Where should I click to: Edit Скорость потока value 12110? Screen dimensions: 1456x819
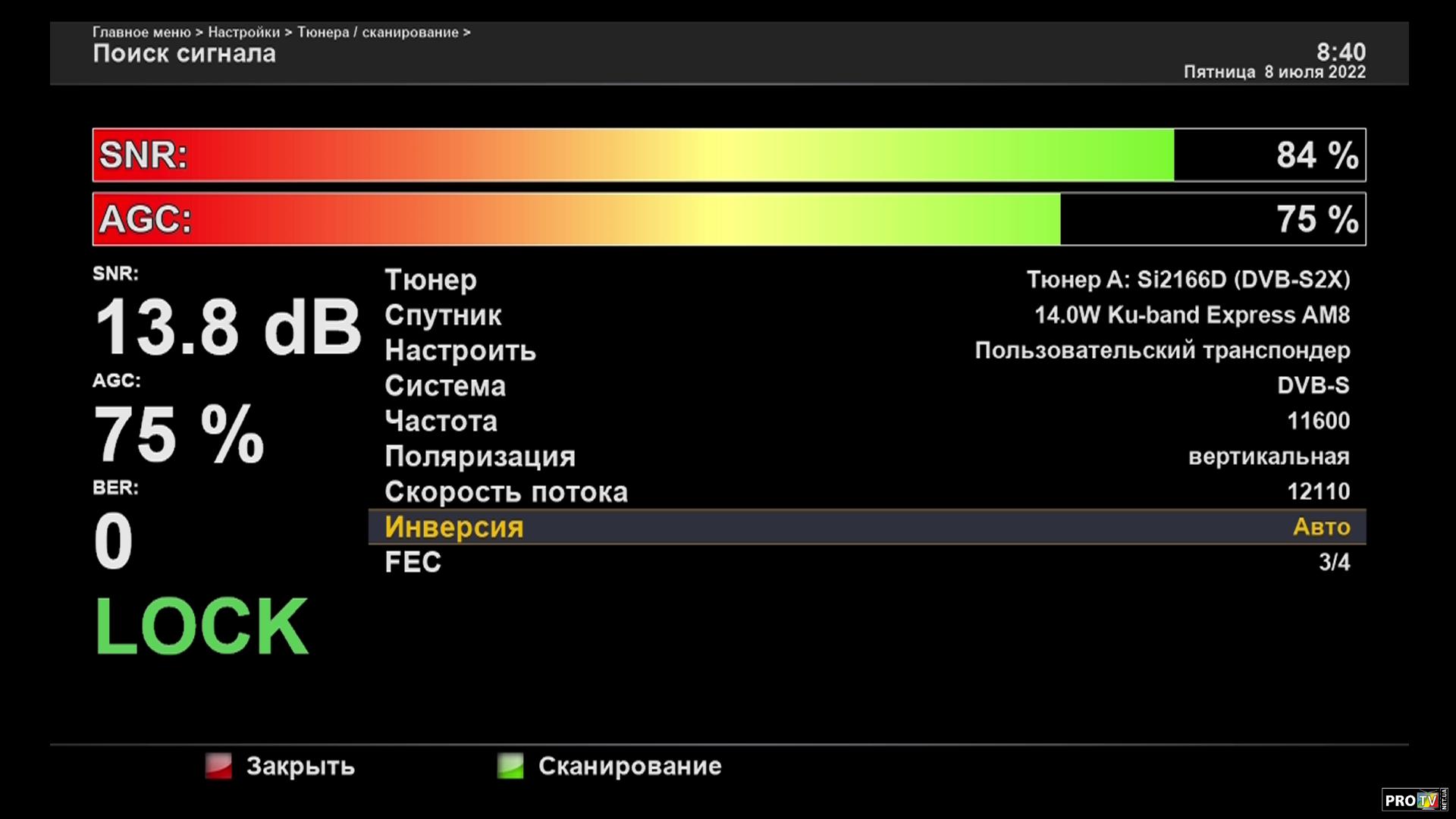[1318, 491]
